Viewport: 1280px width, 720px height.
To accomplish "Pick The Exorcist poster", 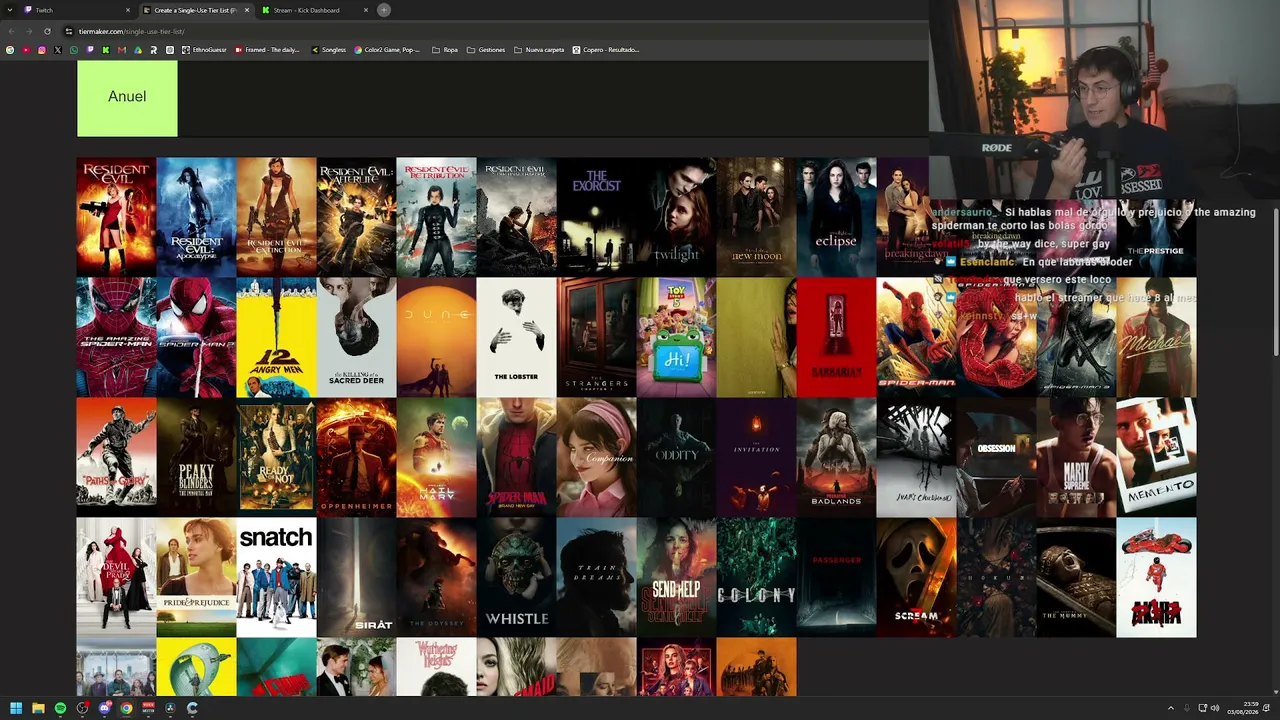I will 596,217.
